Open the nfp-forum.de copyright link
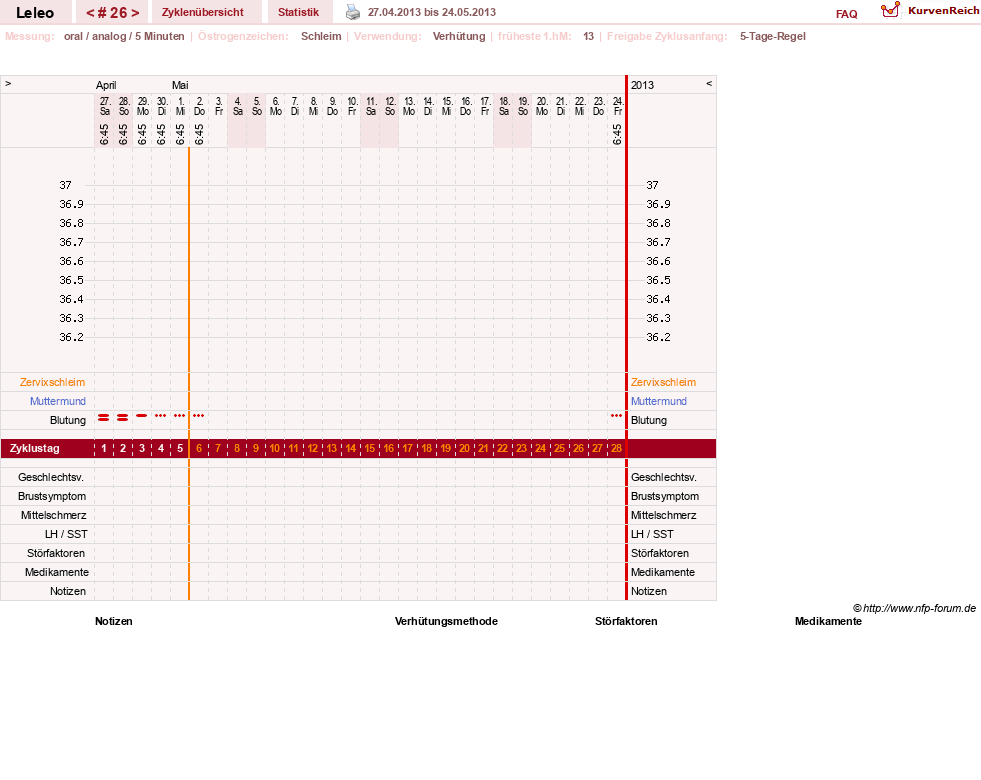The width and height of the screenshot is (981, 780). 914,608
